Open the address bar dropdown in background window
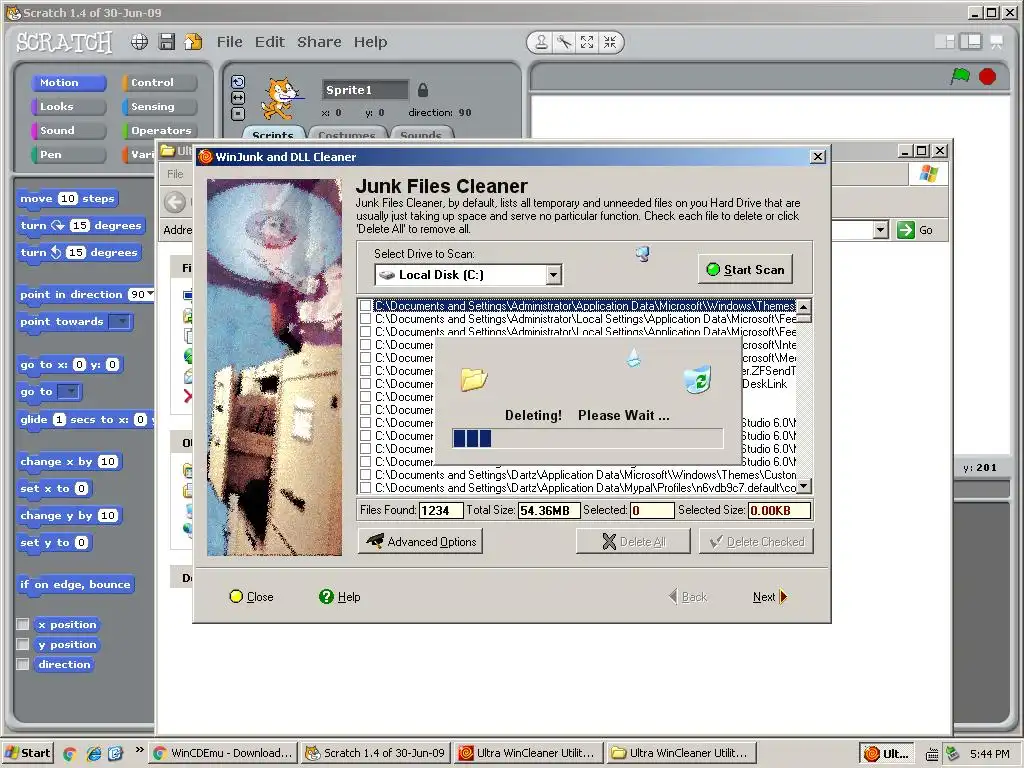Screen dimensions: 1024x768 click(x=880, y=230)
